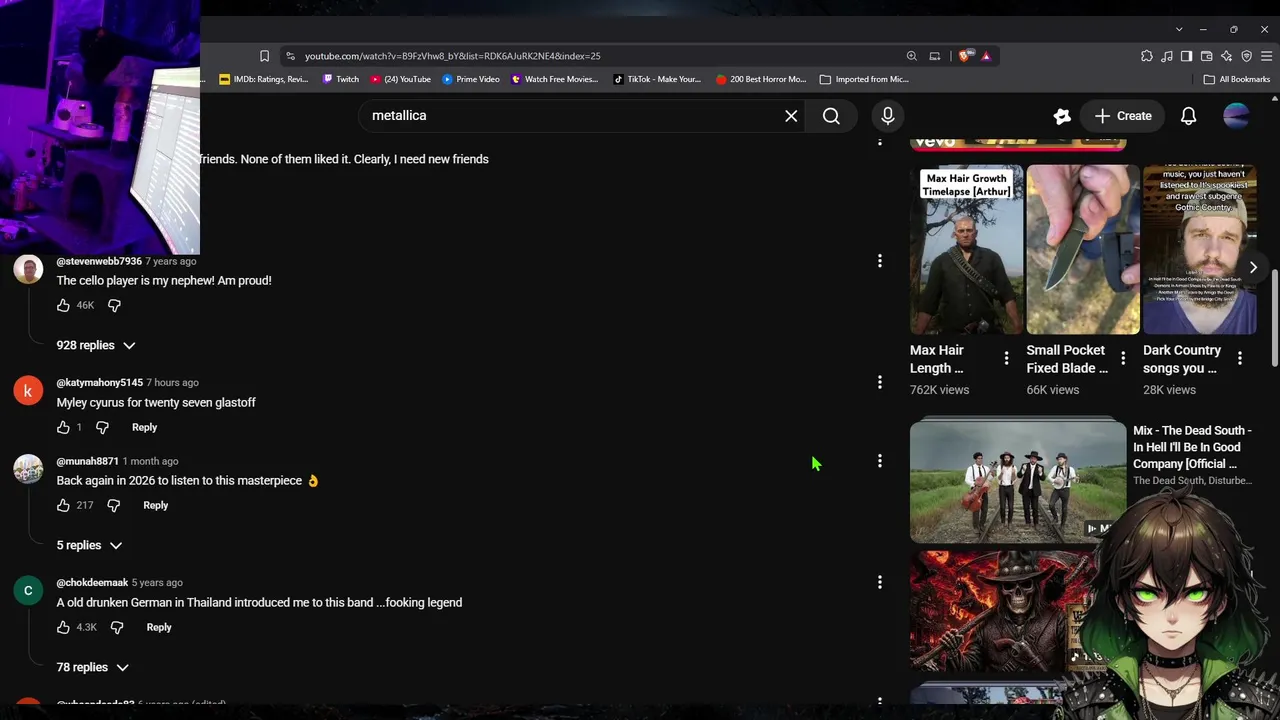The height and width of the screenshot is (720, 1280).
Task: Reply to the Back again in 2026 comment
Action: [x=155, y=505]
